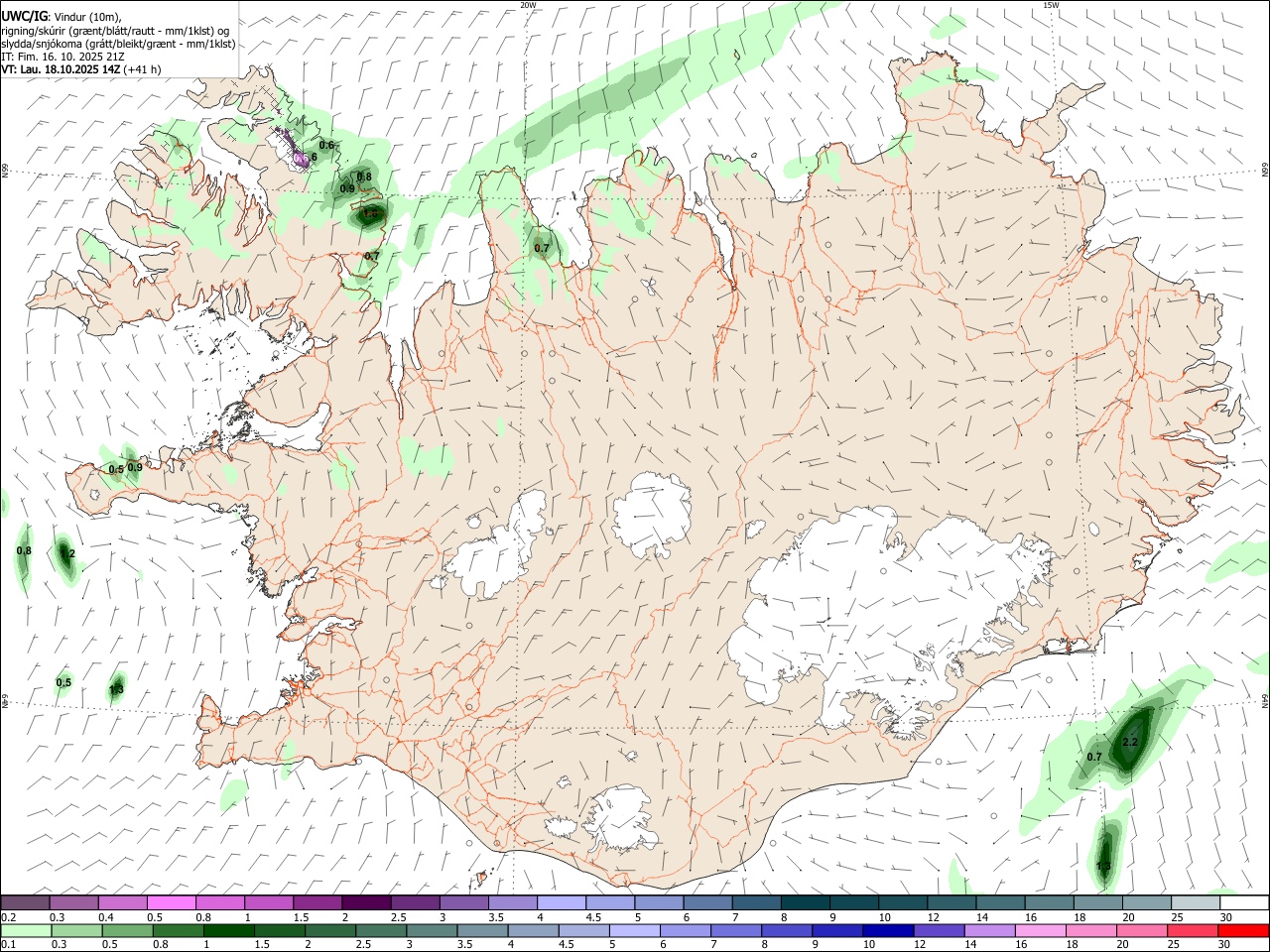This screenshot has height=952, width=1270.
Task: Pick the pale green first swatch above lower-row 0.1
Action: click(x=26, y=931)
